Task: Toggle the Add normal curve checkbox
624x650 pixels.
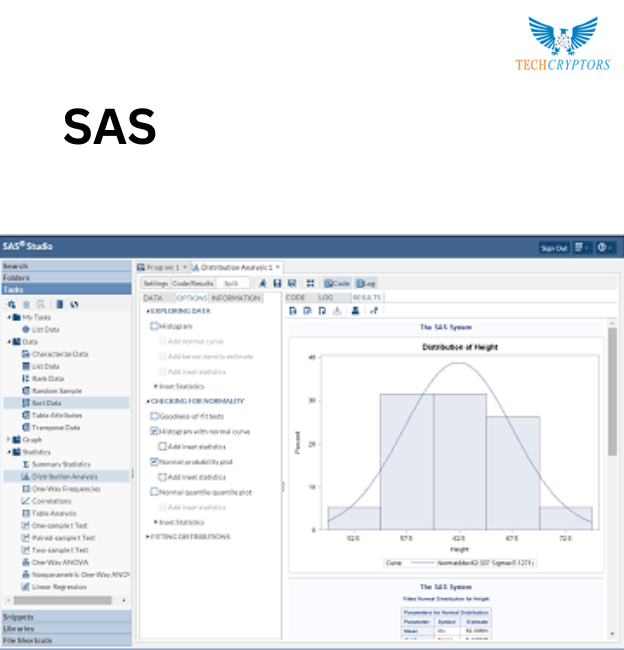Action: coord(163,341)
